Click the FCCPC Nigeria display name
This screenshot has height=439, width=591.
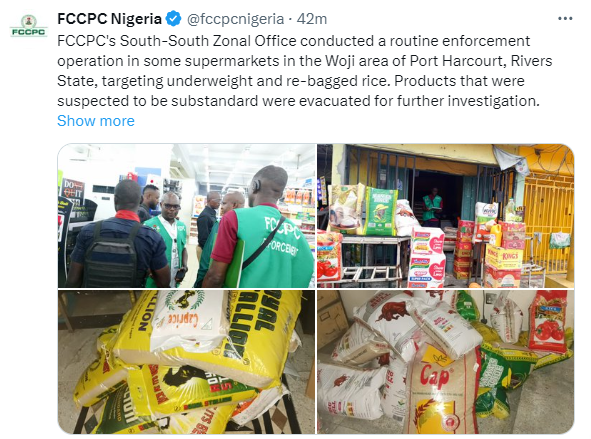(x=109, y=19)
